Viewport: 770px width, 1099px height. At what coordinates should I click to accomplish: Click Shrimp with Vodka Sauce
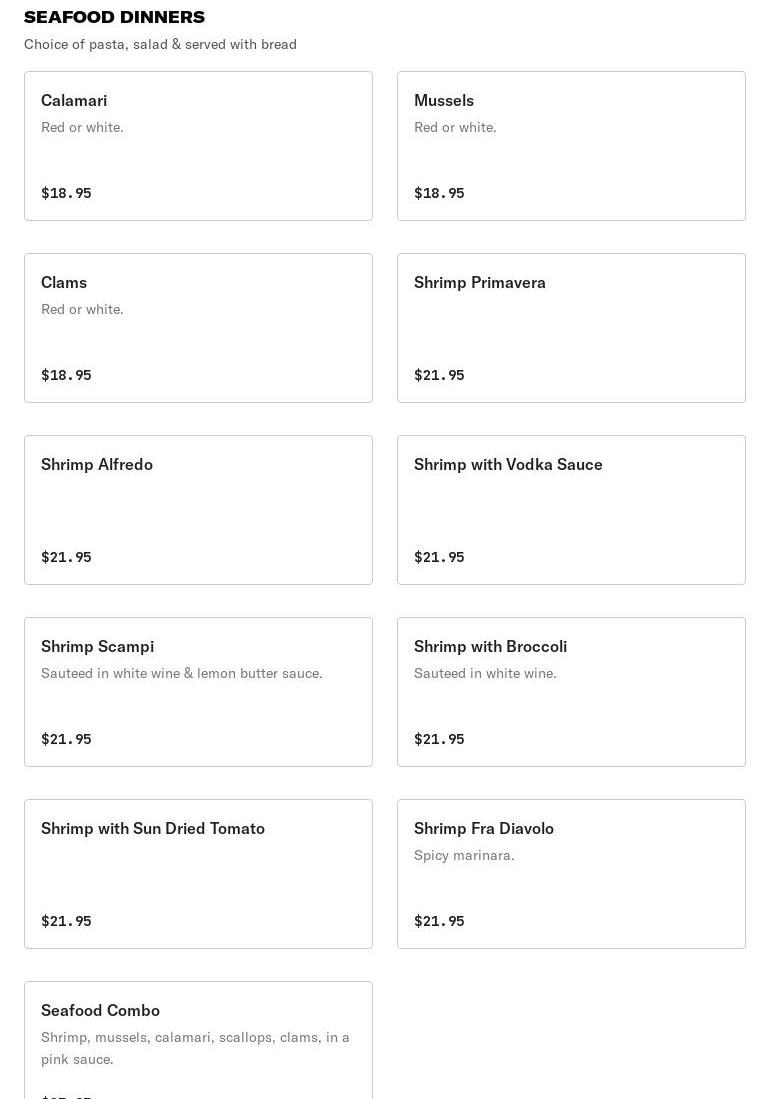click(x=571, y=510)
